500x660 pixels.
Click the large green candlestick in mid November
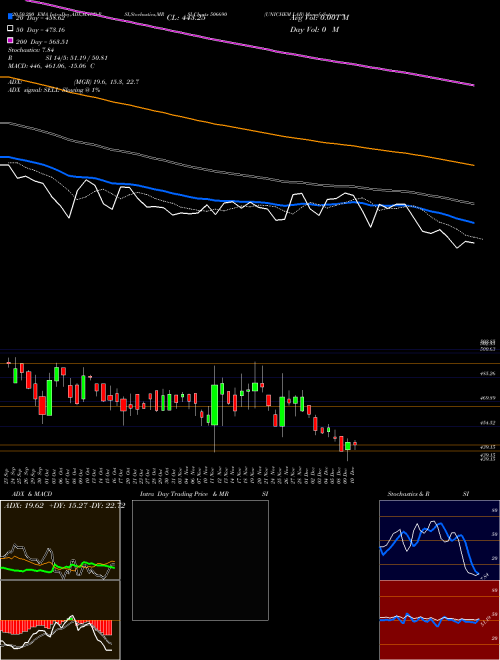point(215,405)
